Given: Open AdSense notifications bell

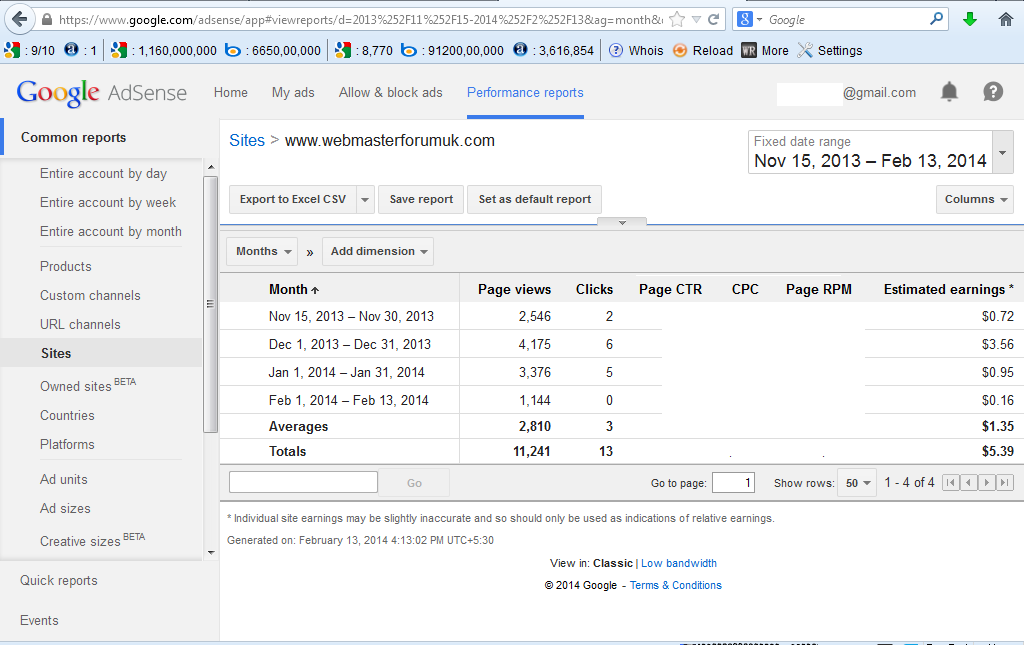Looking at the screenshot, I should (949, 92).
